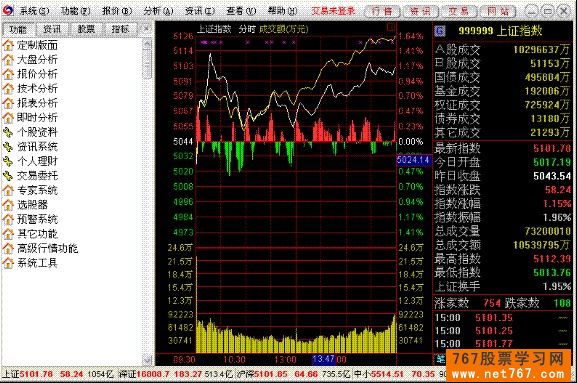Close the left function panel with X
Viewport: 577px width, 383px height.
[146, 28]
